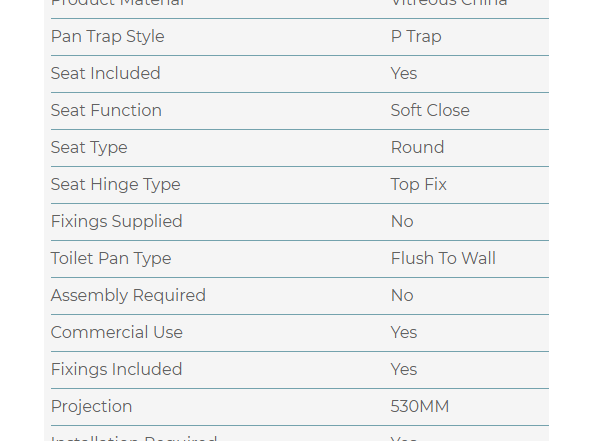Click the "Fixings Supplied" label

point(116,222)
